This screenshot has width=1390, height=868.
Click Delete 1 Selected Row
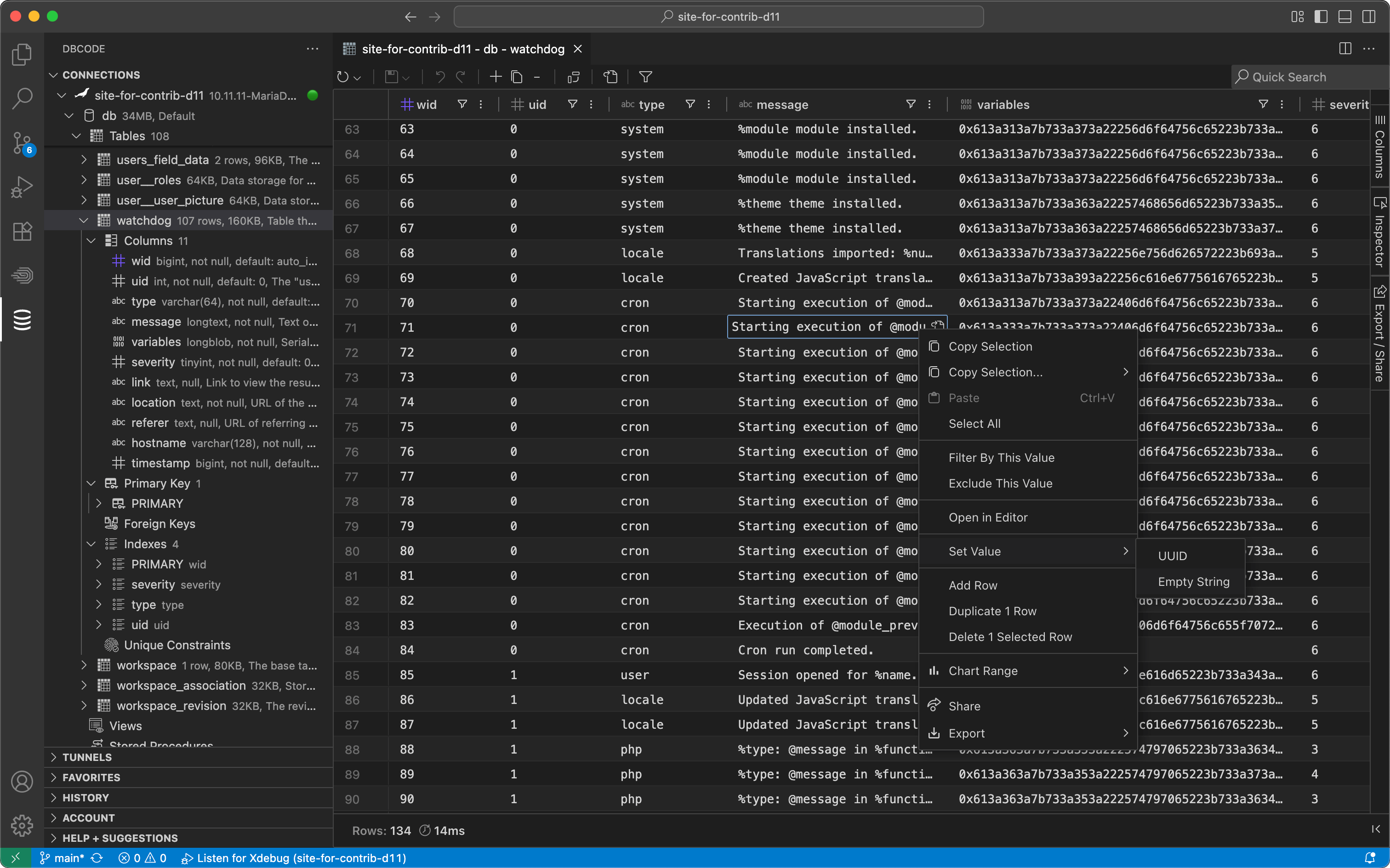pyautogui.click(x=1010, y=637)
